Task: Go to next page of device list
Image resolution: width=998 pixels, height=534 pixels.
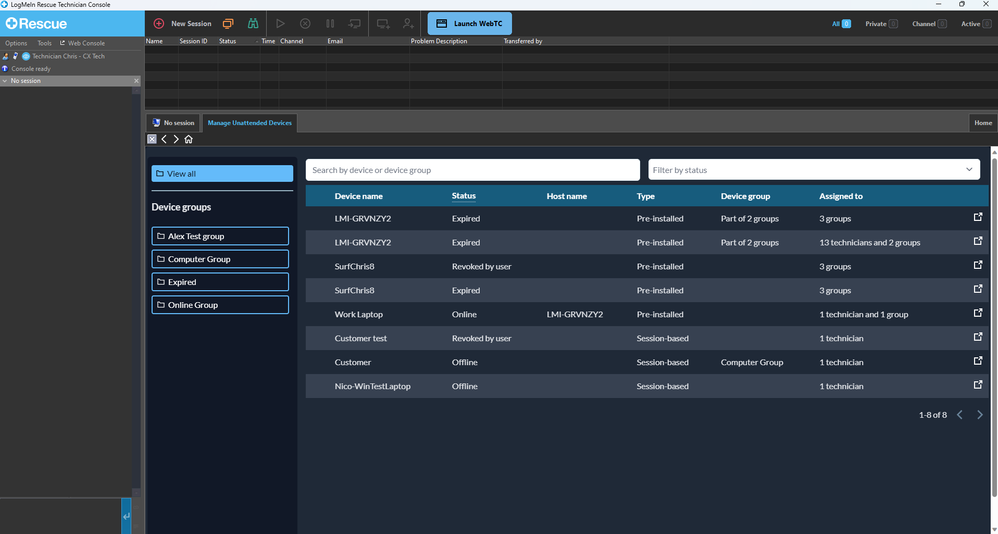Action: [x=980, y=414]
